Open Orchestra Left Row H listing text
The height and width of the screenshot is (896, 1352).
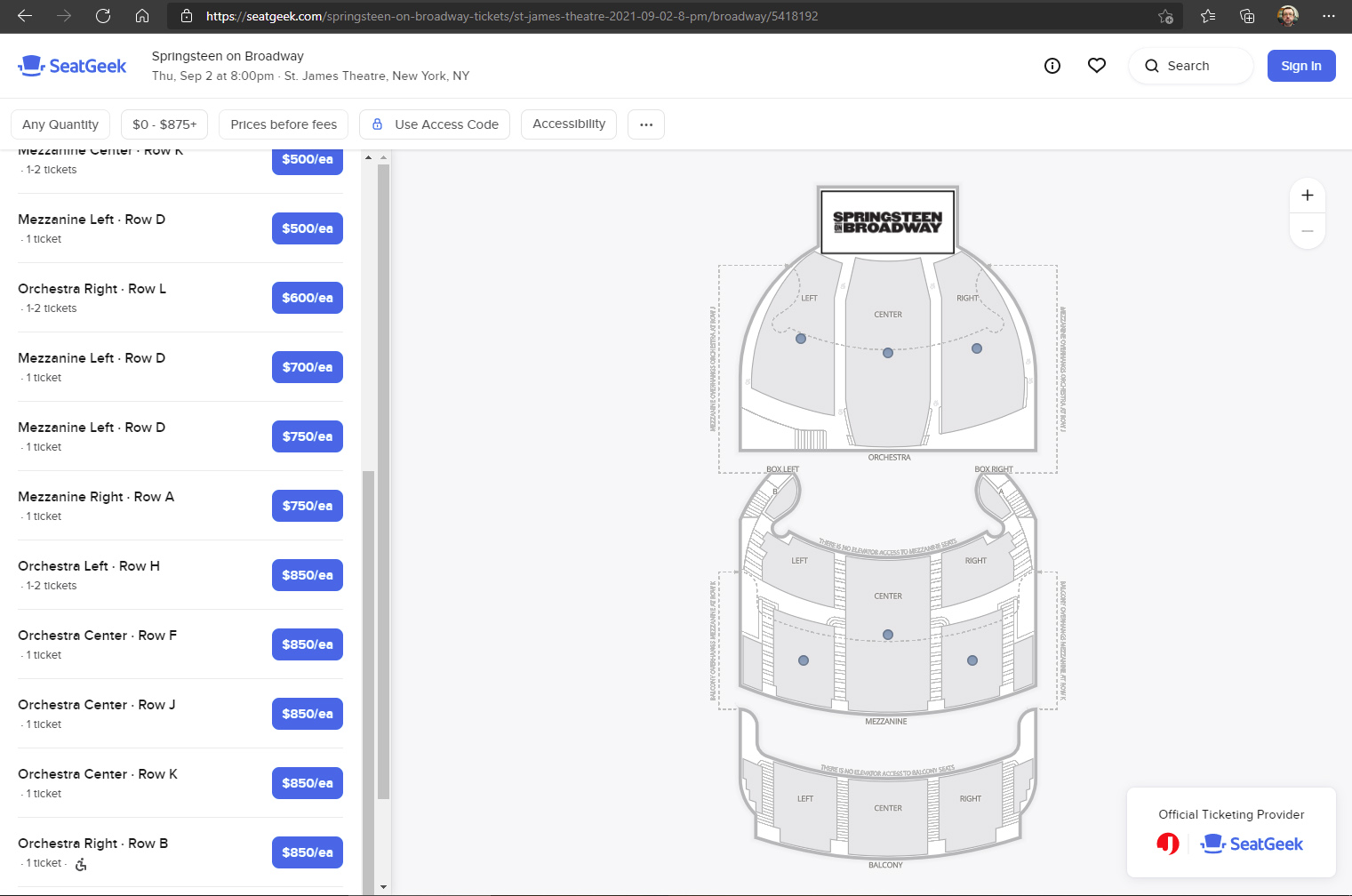point(89,566)
